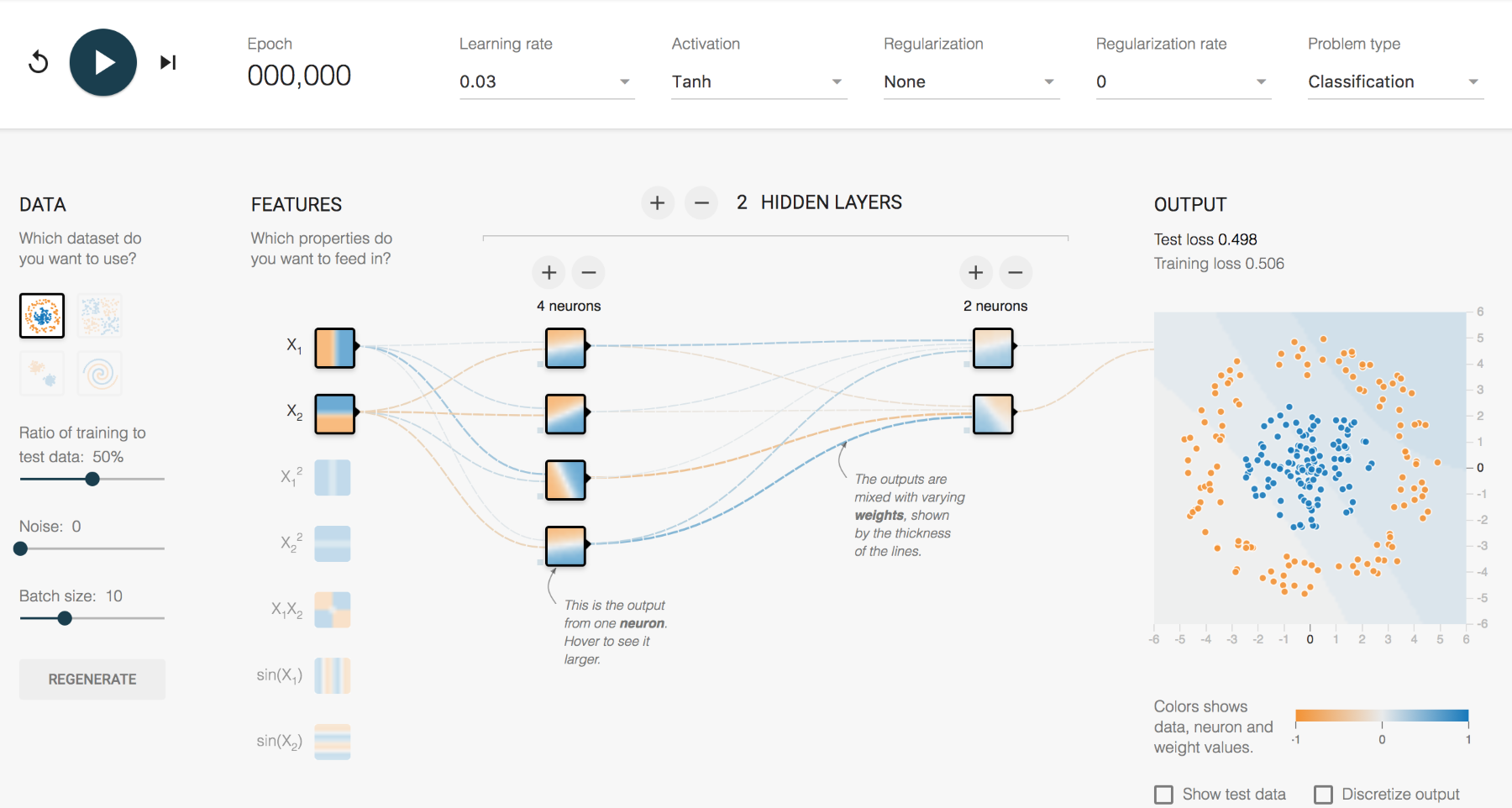Click the second neuron in first hidden layer

point(565,413)
